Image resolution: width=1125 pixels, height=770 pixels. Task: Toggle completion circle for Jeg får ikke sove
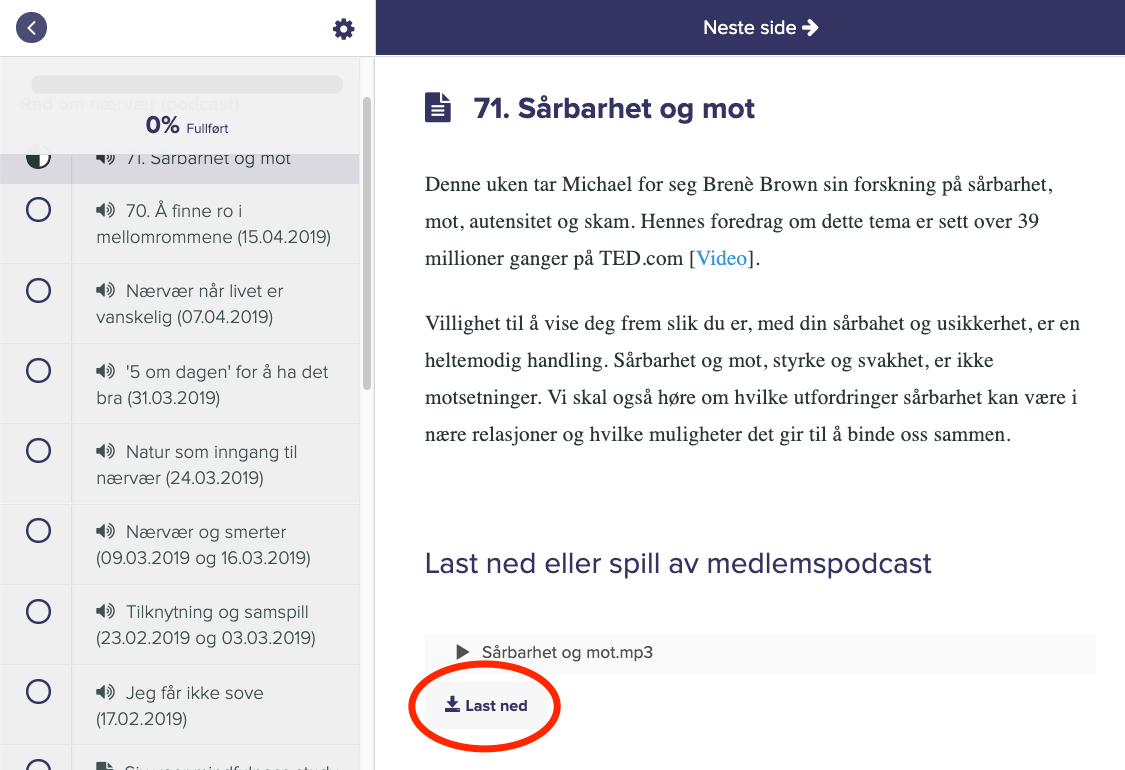(x=38, y=692)
